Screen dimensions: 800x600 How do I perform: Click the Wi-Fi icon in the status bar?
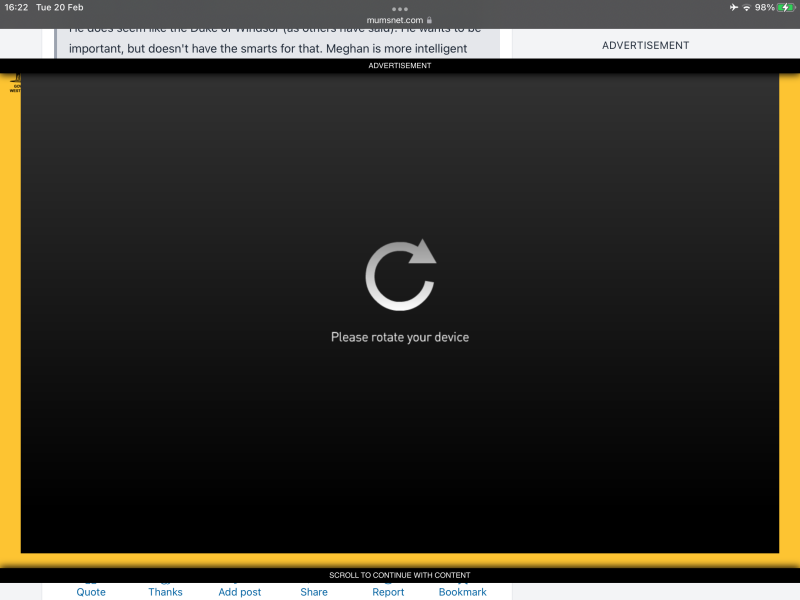coord(747,7)
